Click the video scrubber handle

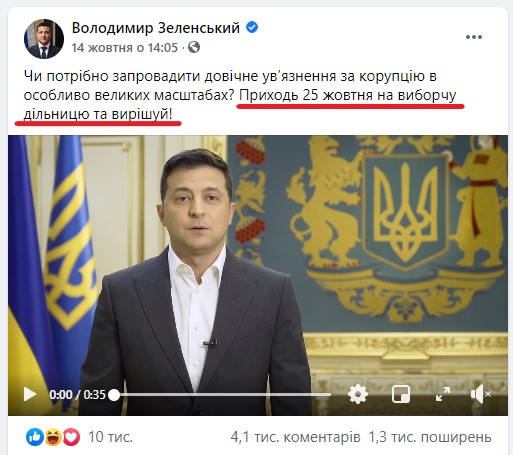[x=114, y=395]
